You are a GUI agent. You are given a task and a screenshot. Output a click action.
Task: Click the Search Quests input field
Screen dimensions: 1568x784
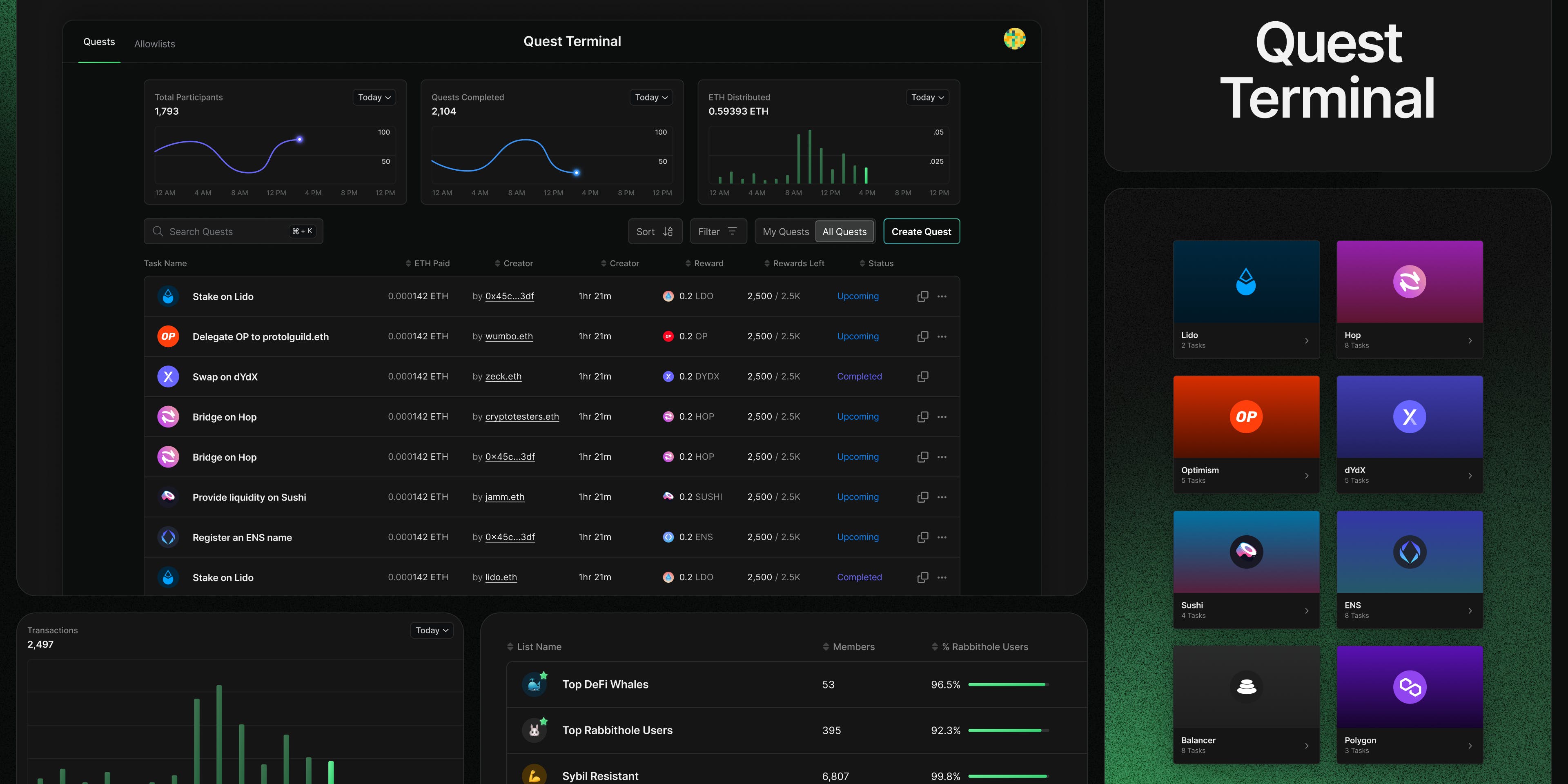233,232
